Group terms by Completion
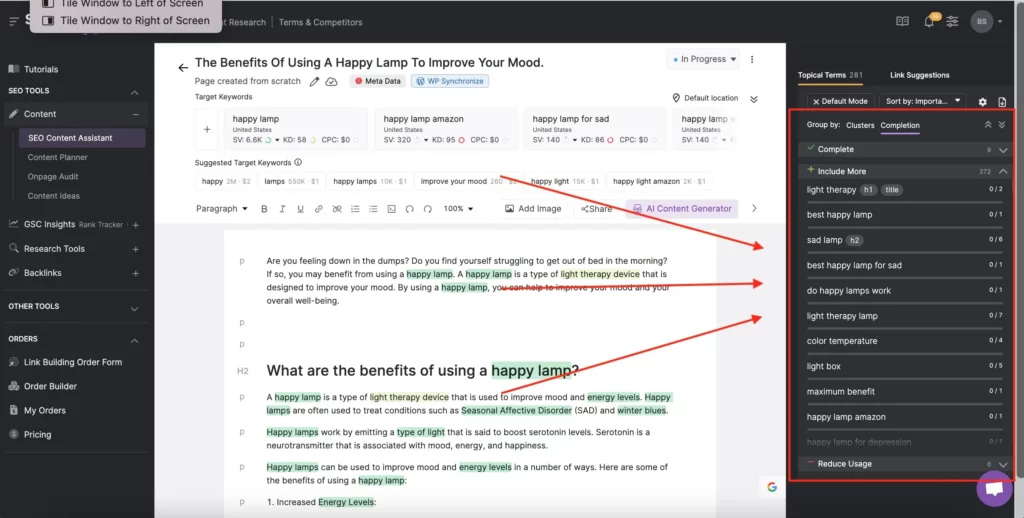This screenshot has height=518, width=1024. [900, 126]
